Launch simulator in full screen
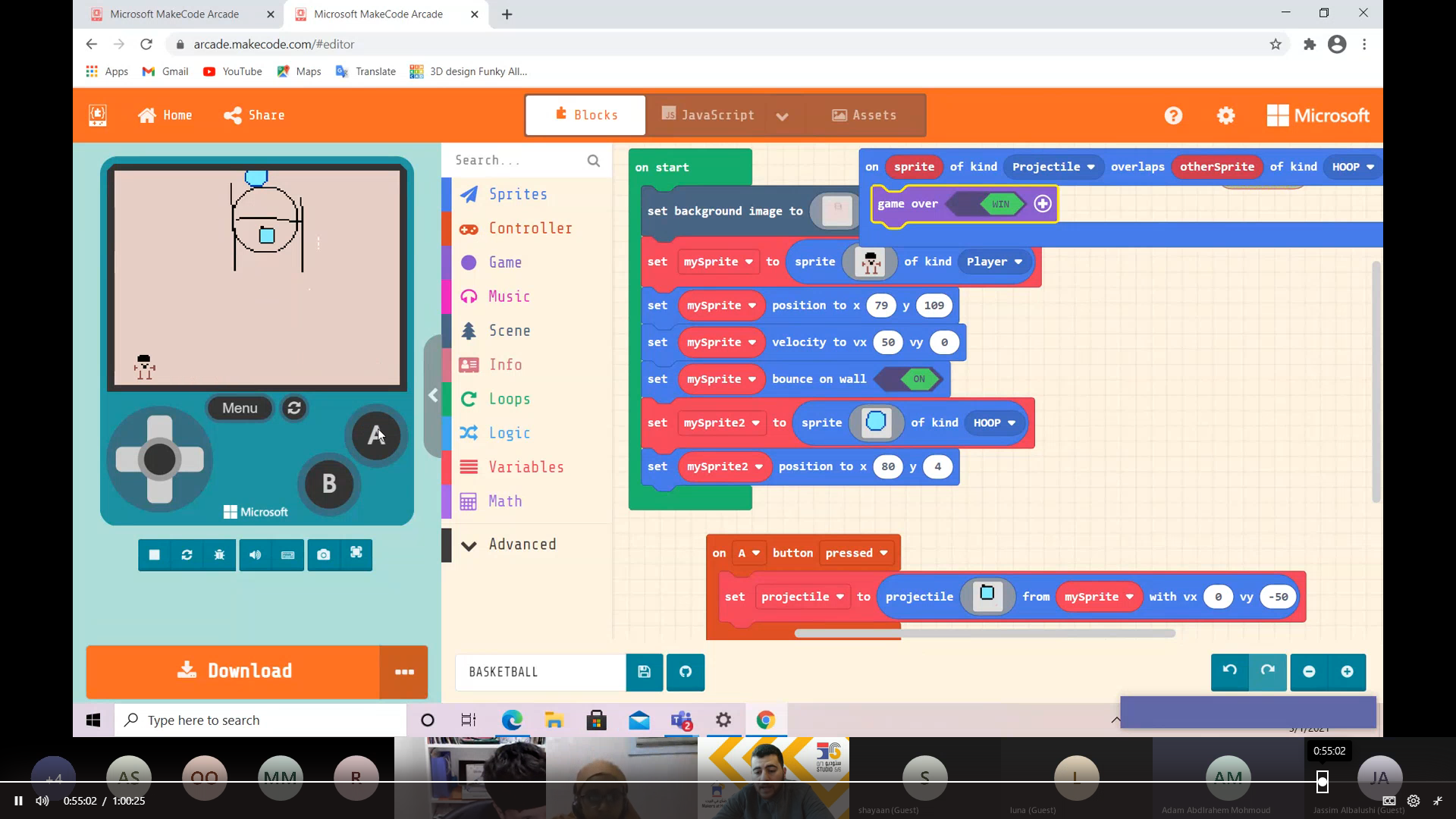The image size is (1456, 819). [x=356, y=554]
